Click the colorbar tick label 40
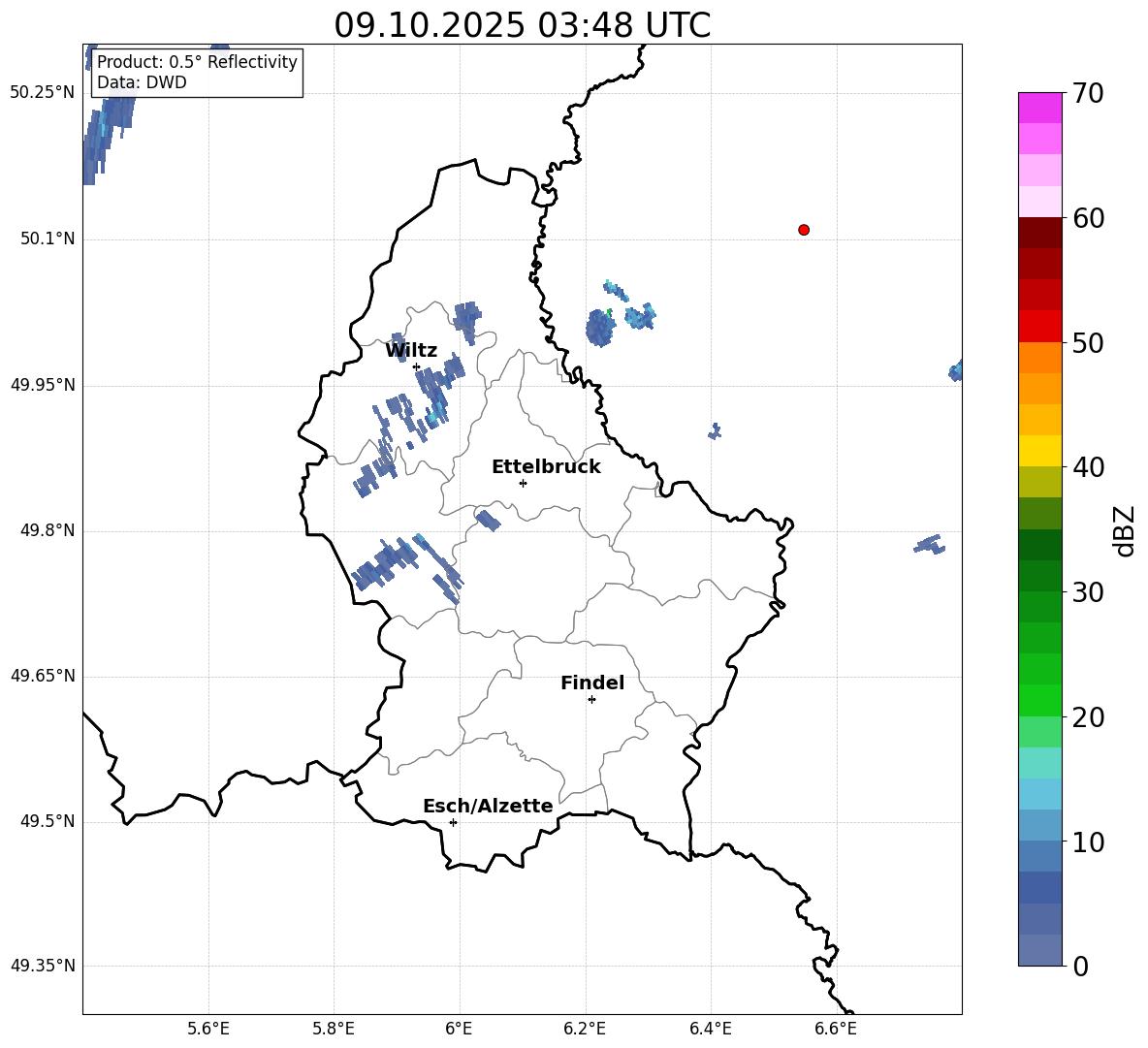1148x1048 pixels. pyautogui.click(x=1088, y=467)
